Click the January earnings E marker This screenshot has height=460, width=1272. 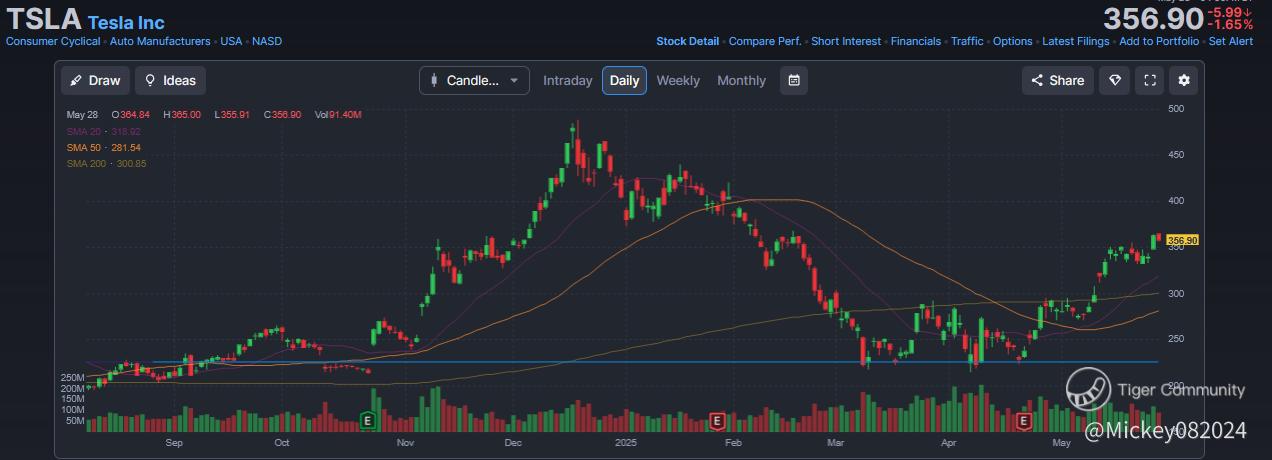[x=716, y=421]
